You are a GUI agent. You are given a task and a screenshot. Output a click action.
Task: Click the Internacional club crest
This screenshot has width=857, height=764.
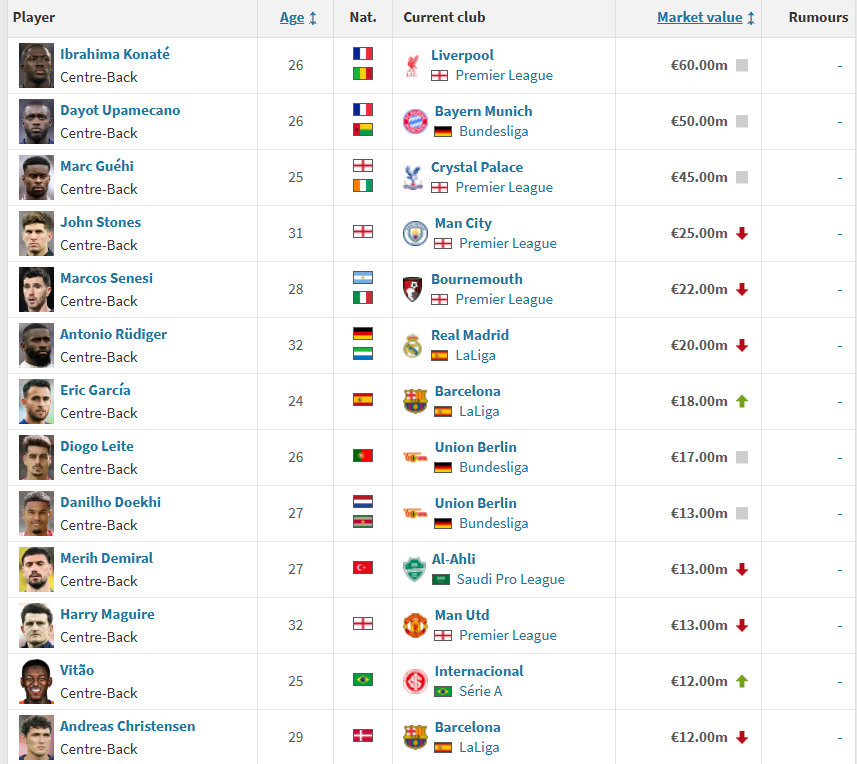click(x=414, y=682)
